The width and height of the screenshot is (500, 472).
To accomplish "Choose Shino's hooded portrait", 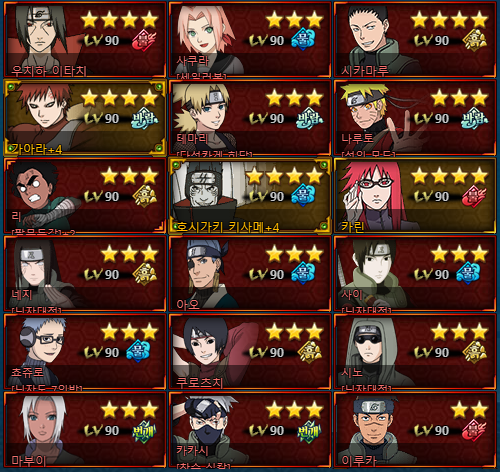I will (x=372, y=350).
